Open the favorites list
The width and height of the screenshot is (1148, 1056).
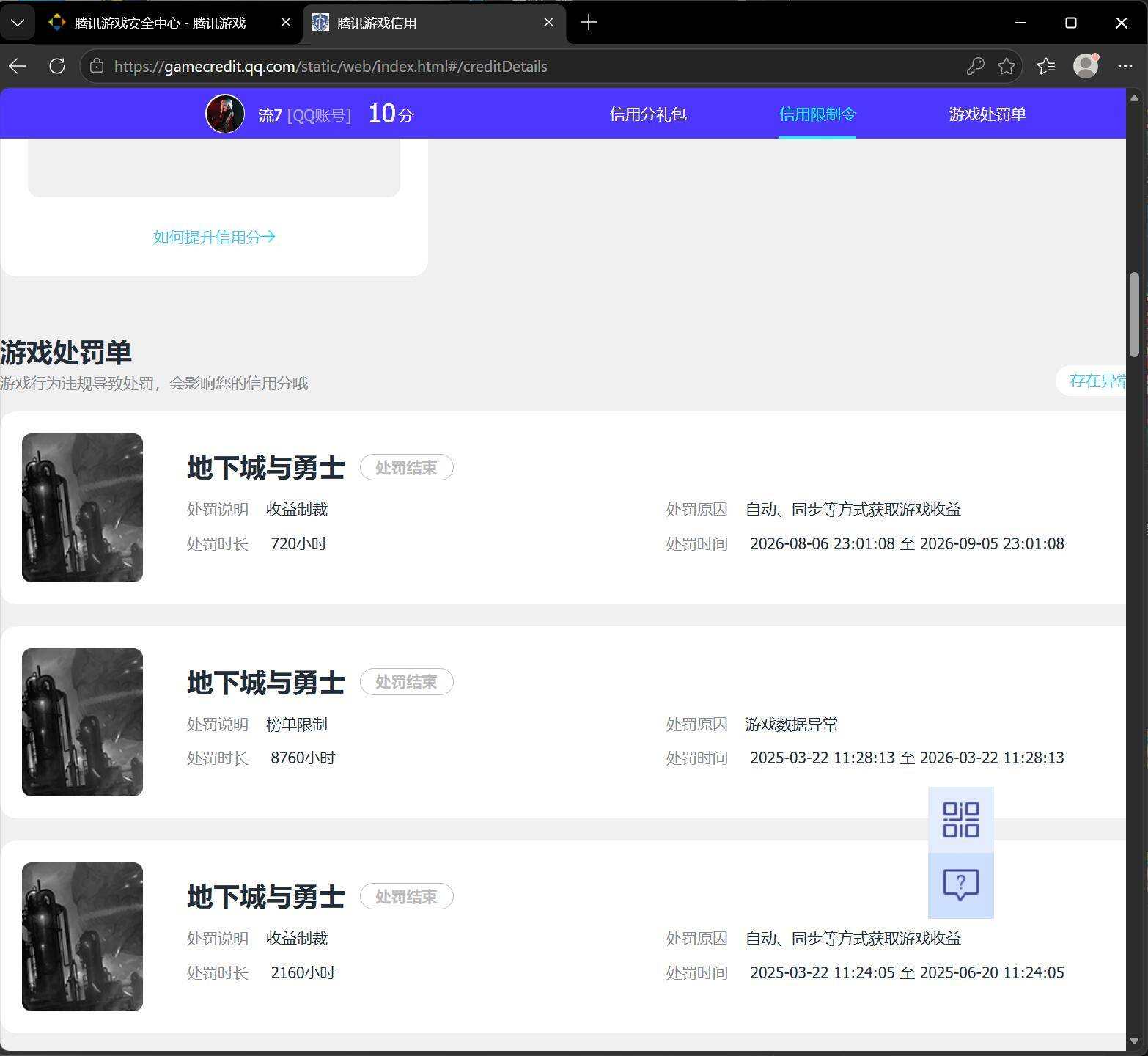tap(1046, 66)
